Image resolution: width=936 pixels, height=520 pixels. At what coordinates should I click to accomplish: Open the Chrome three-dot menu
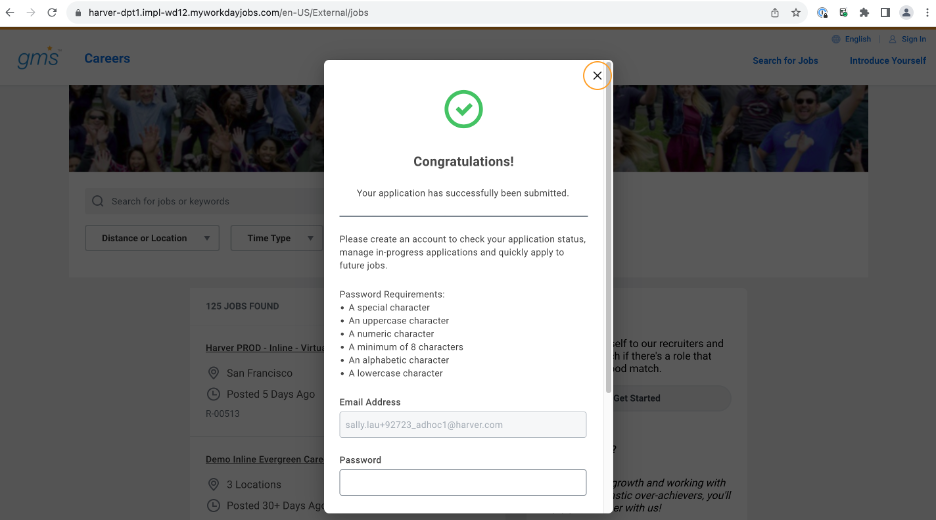pos(927,13)
